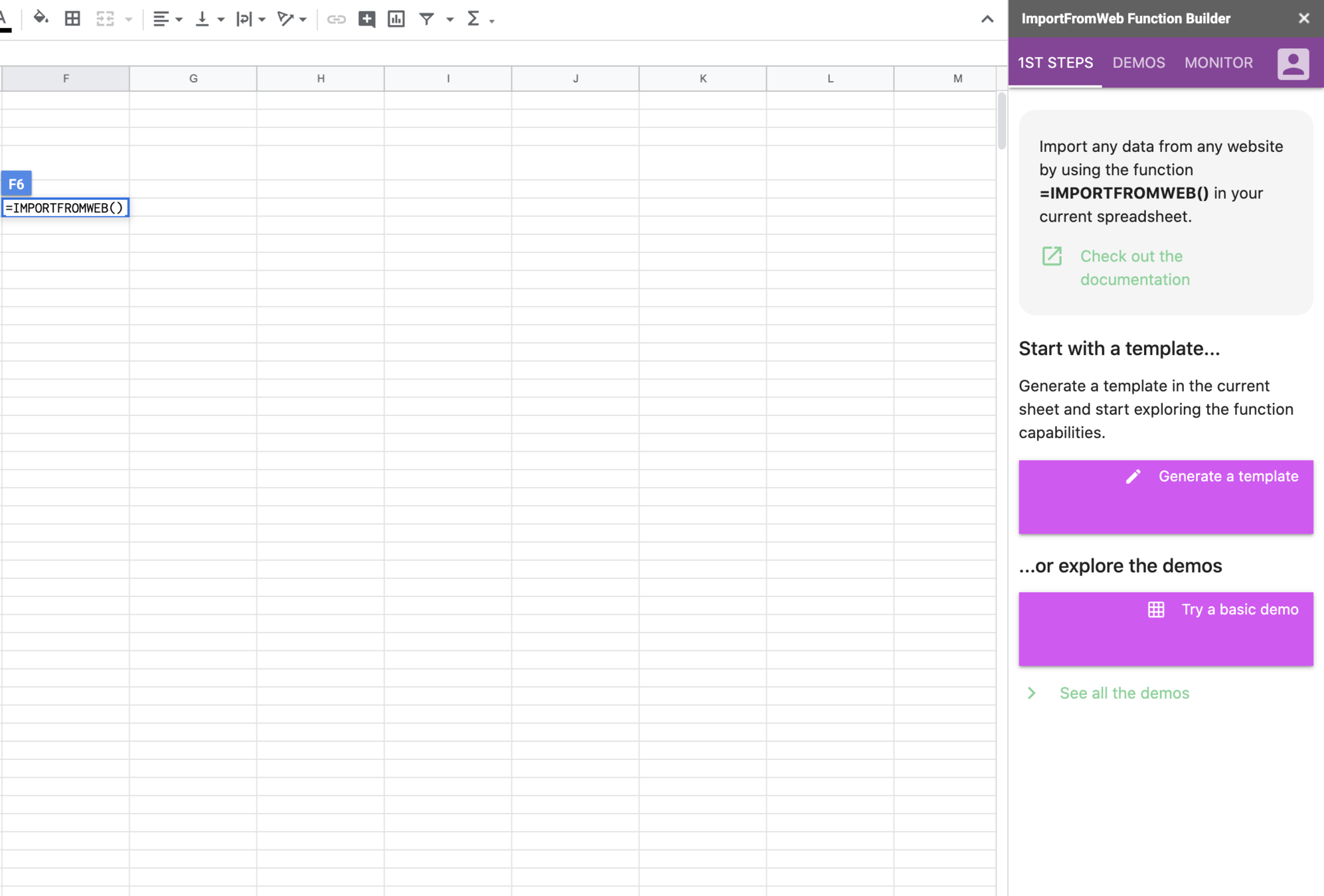
Task: Expand the horizontal align dropdown
Action: point(179,20)
